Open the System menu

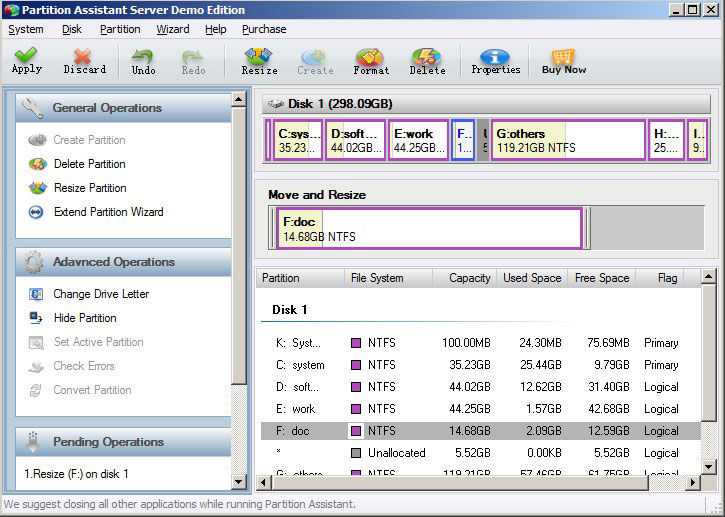[x=25, y=29]
